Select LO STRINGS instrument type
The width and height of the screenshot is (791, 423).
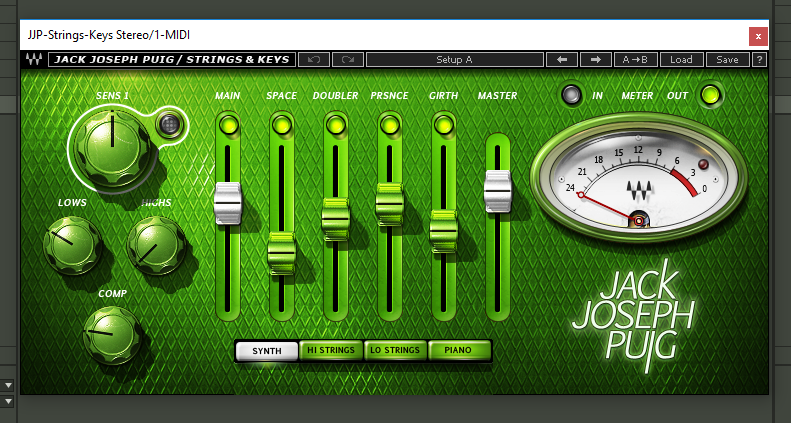tap(395, 350)
